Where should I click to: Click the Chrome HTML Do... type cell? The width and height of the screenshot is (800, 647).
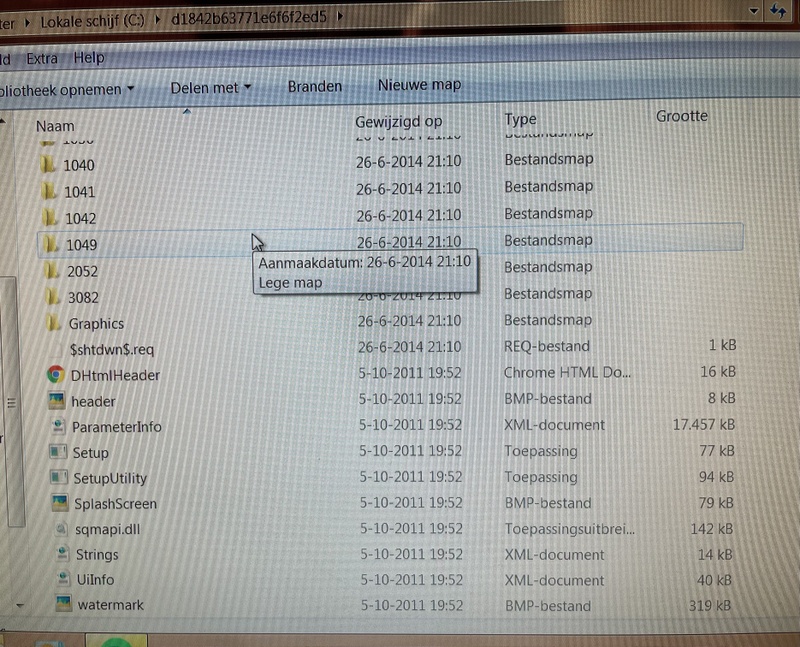[567, 372]
